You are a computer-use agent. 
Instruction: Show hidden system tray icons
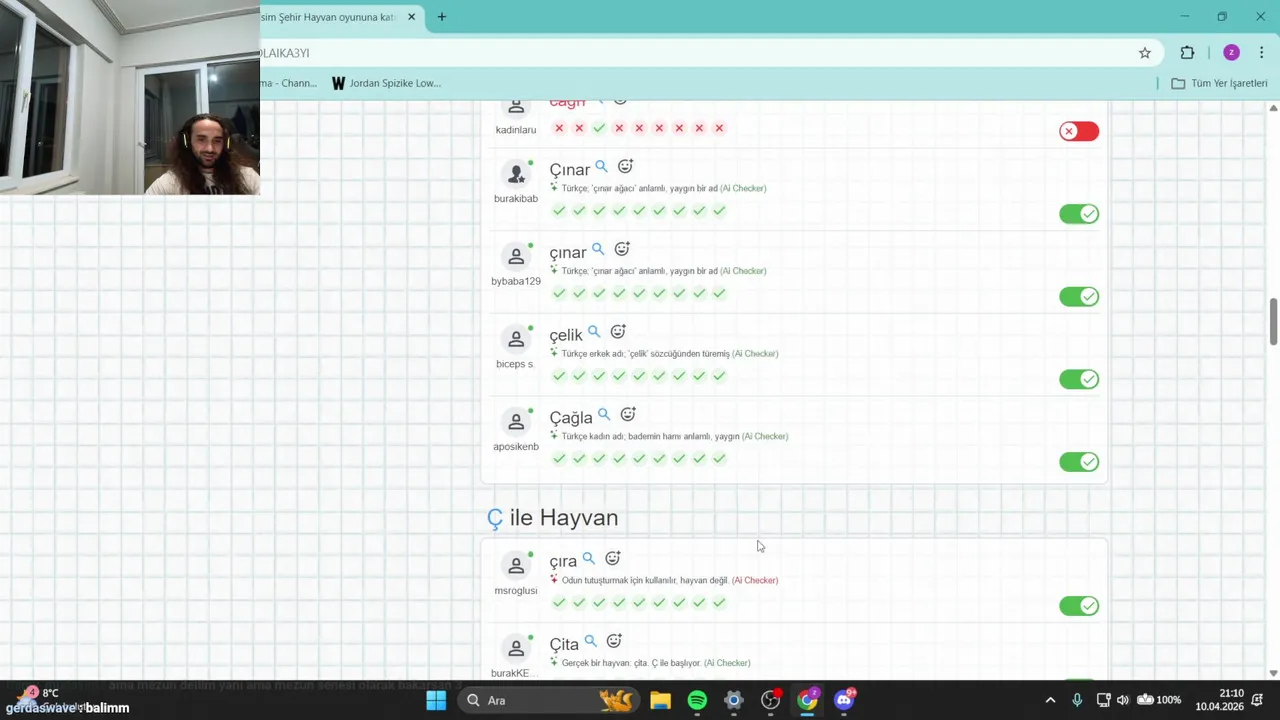pyautogui.click(x=1050, y=700)
